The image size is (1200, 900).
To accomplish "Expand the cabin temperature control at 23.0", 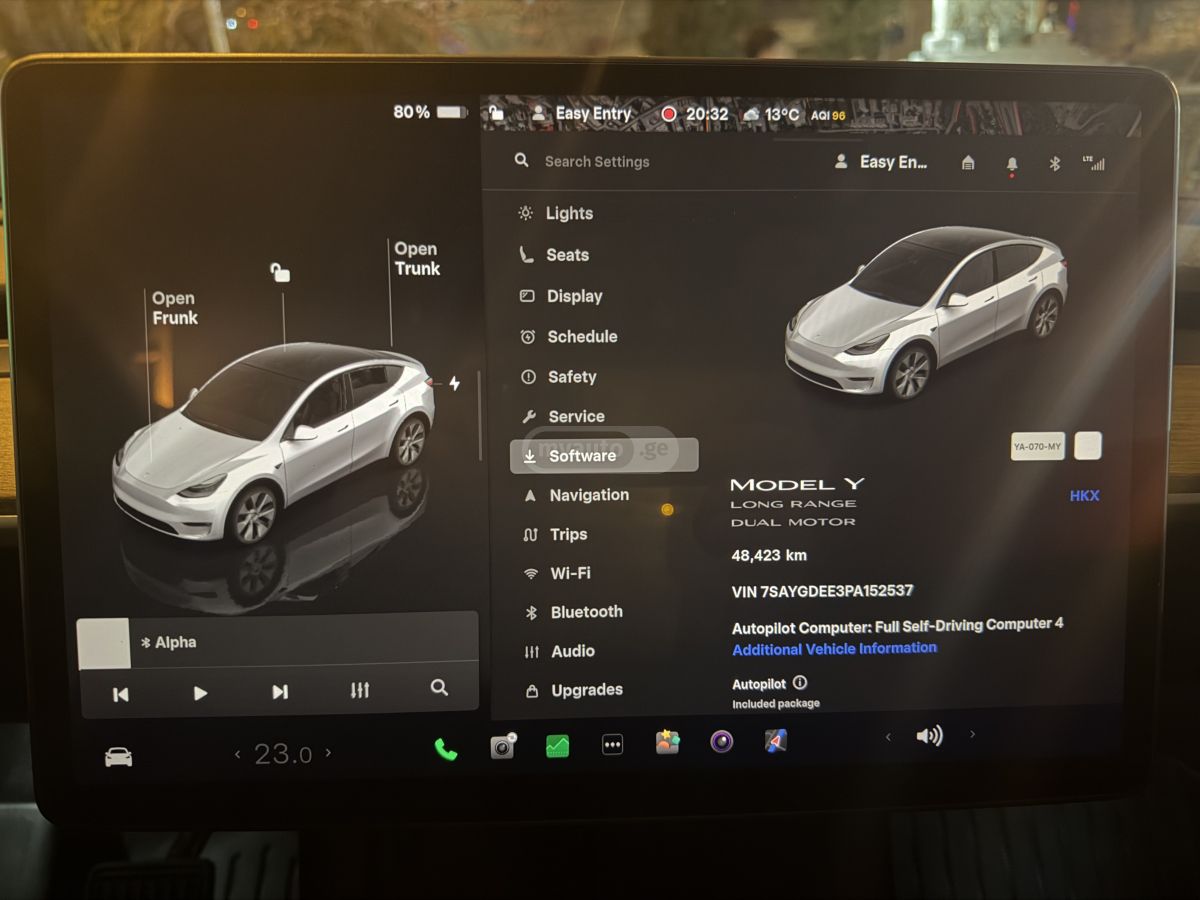I will pos(283,752).
